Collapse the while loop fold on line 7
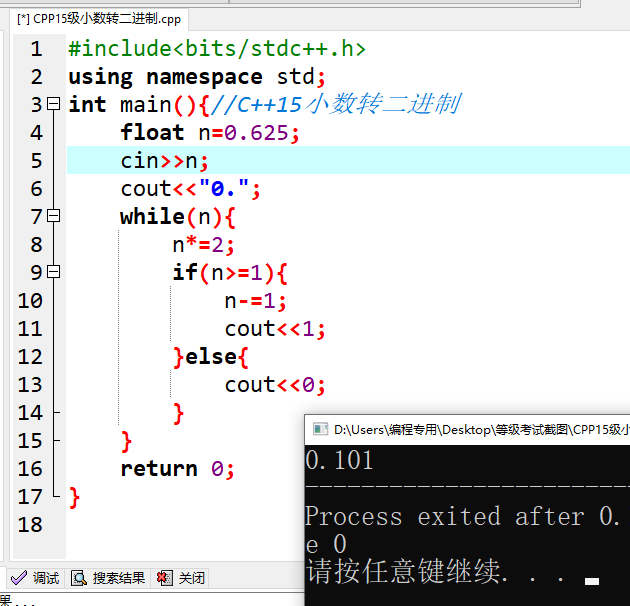The height and width of the screenshot is (606, 630). coord(53,216)
